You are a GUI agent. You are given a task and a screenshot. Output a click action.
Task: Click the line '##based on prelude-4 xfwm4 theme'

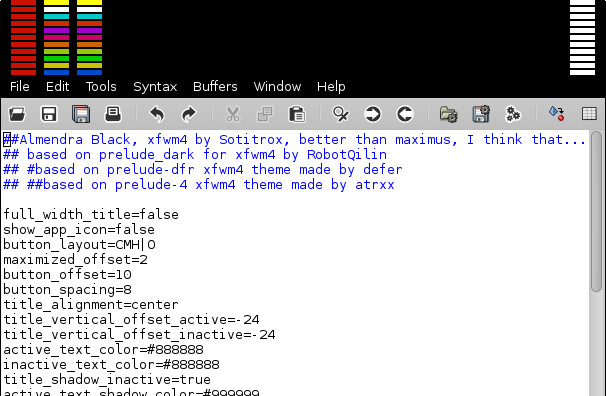[199, 185]
